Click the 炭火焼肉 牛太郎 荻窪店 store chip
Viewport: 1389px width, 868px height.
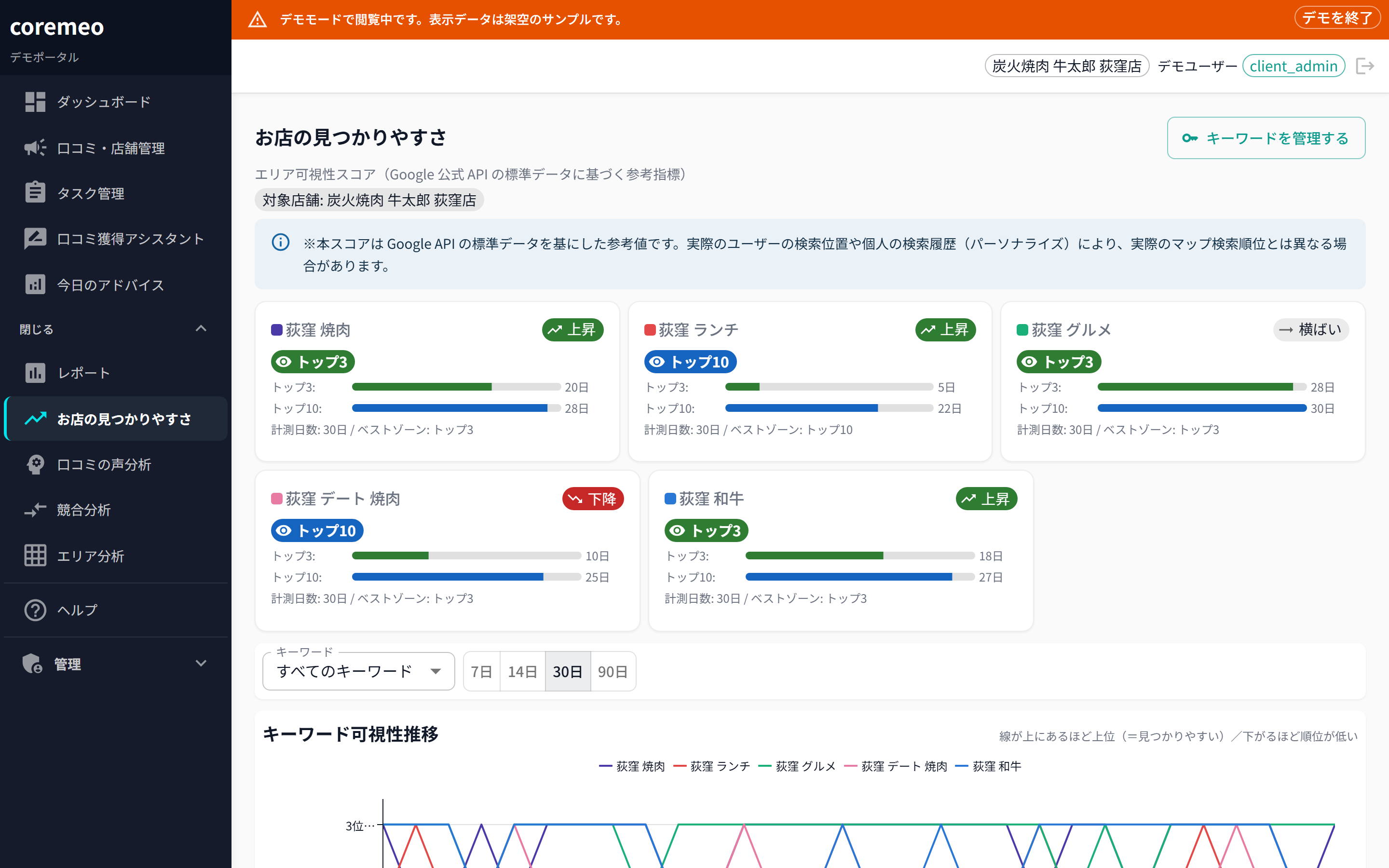1067,66
